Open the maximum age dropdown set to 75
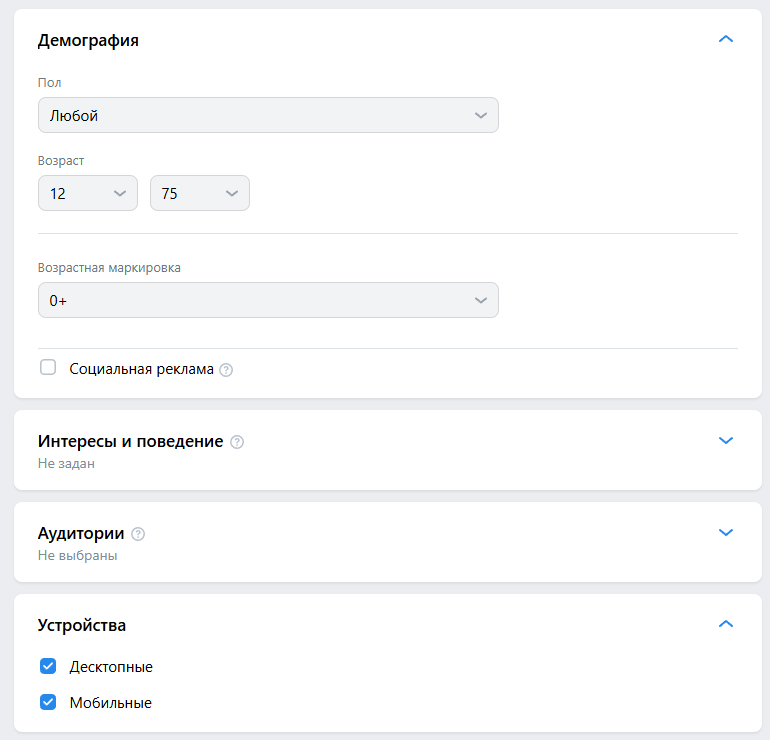Viewport: 770px width, 740px height. point(200,193)
